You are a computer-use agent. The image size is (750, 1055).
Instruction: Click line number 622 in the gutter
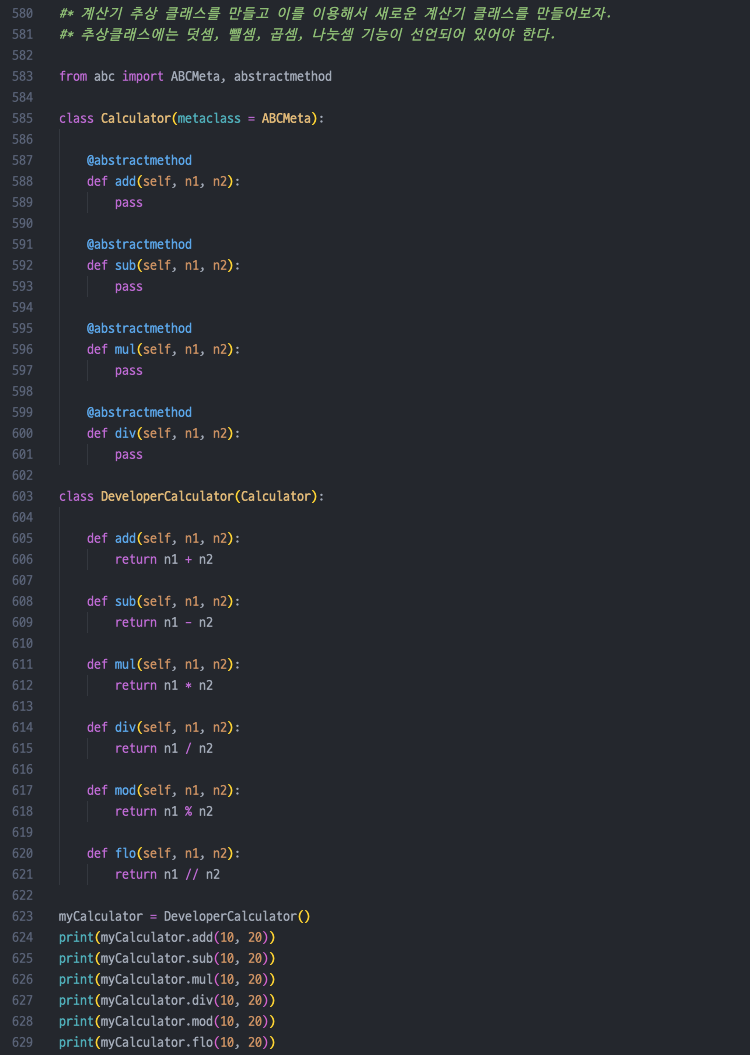point(22,896)
